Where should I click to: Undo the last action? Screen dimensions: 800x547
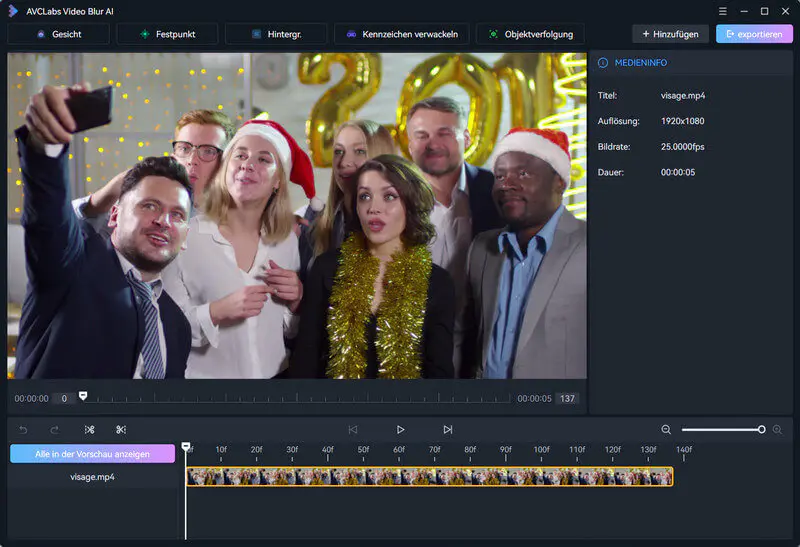point(23,430)
